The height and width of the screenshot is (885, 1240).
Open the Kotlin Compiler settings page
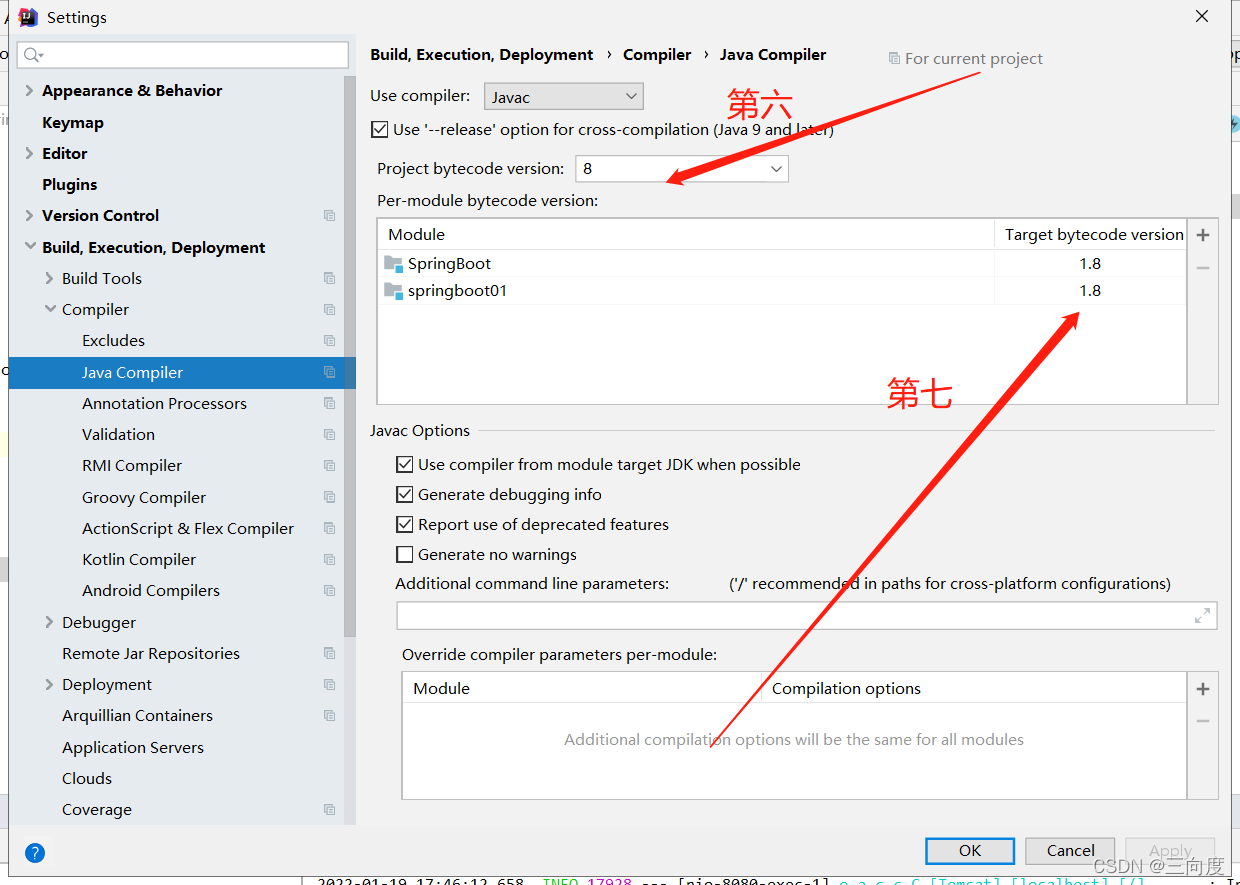[x=139, y=559]
